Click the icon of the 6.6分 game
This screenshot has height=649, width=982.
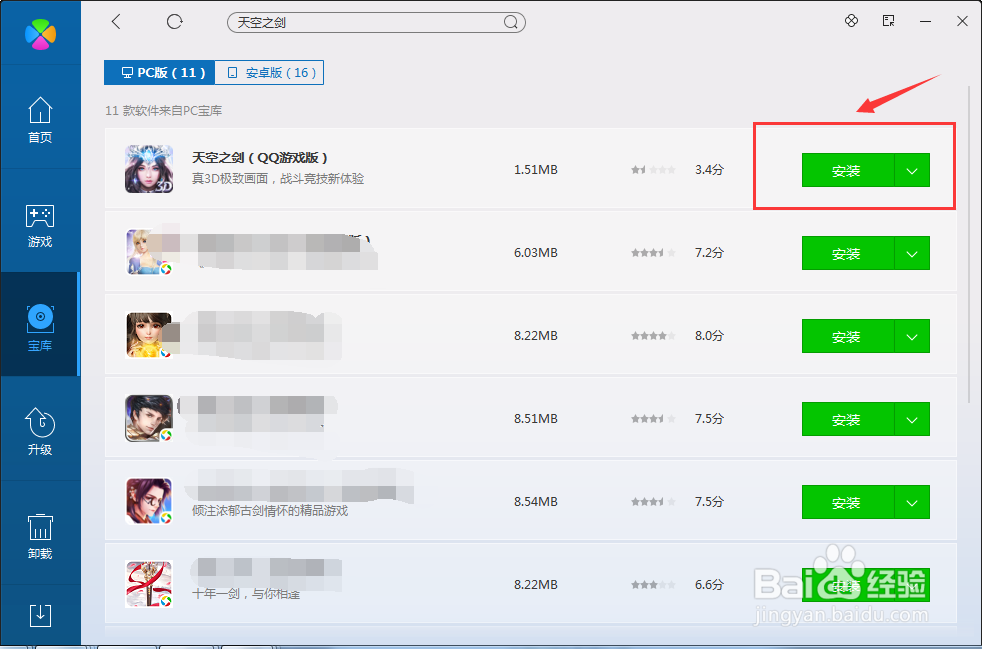pyautogui.click(x=149, y=584)
